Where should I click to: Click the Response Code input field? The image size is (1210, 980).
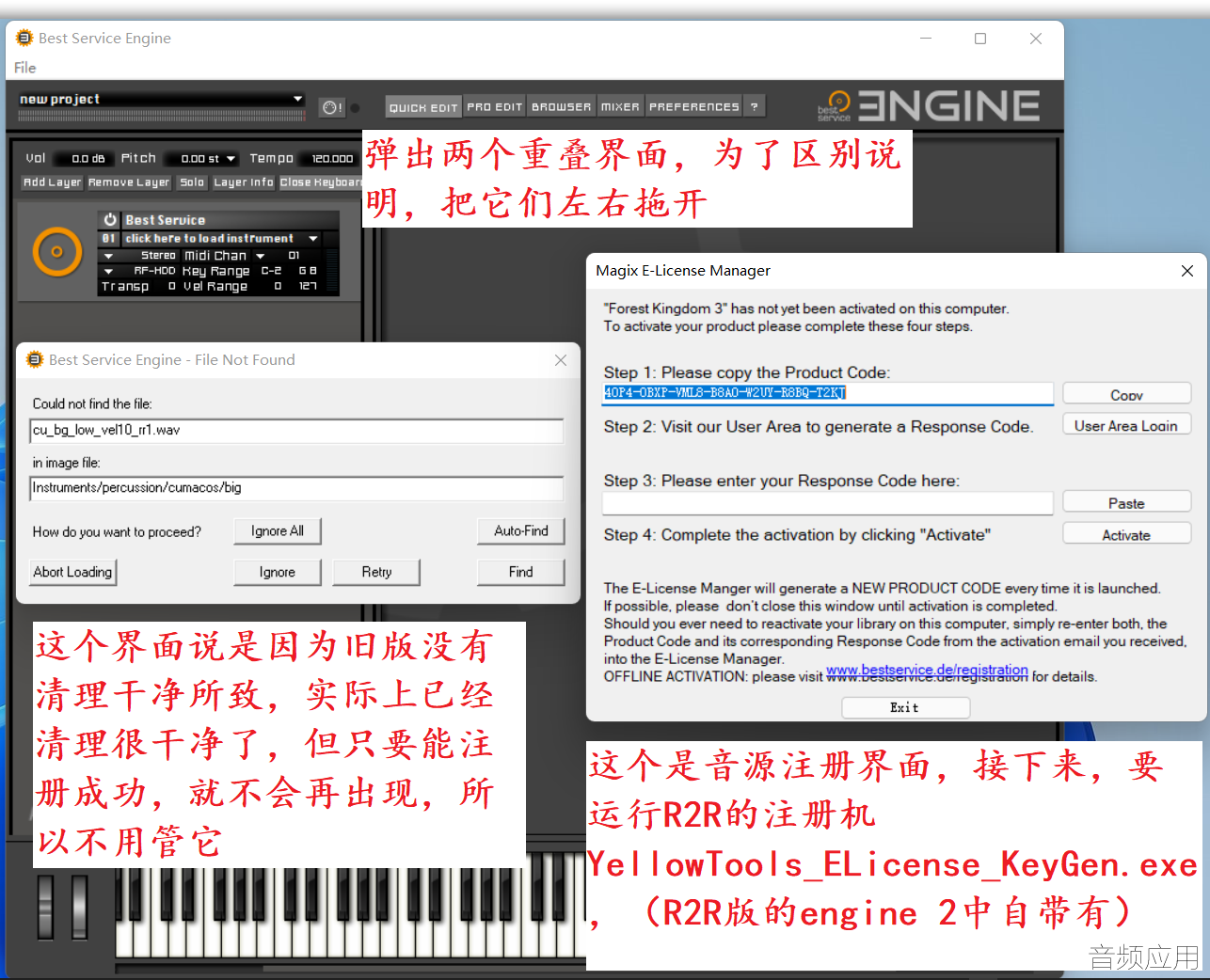coord(828,503)
